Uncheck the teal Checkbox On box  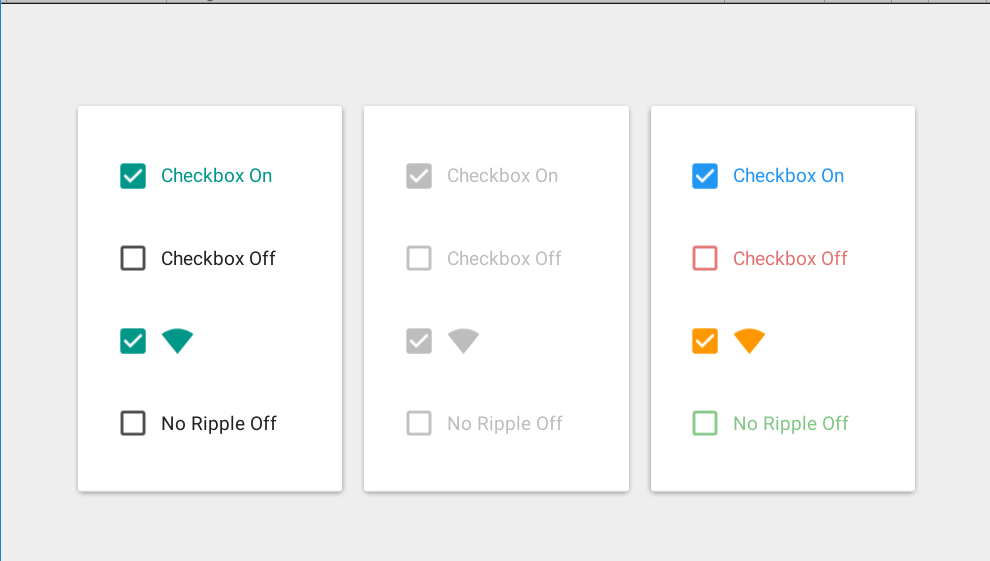click(x=133, y=176)
